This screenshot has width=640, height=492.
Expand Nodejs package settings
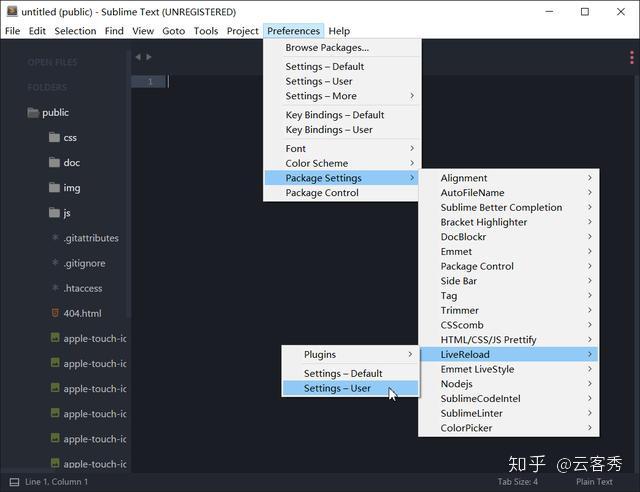tap(509, 384)
